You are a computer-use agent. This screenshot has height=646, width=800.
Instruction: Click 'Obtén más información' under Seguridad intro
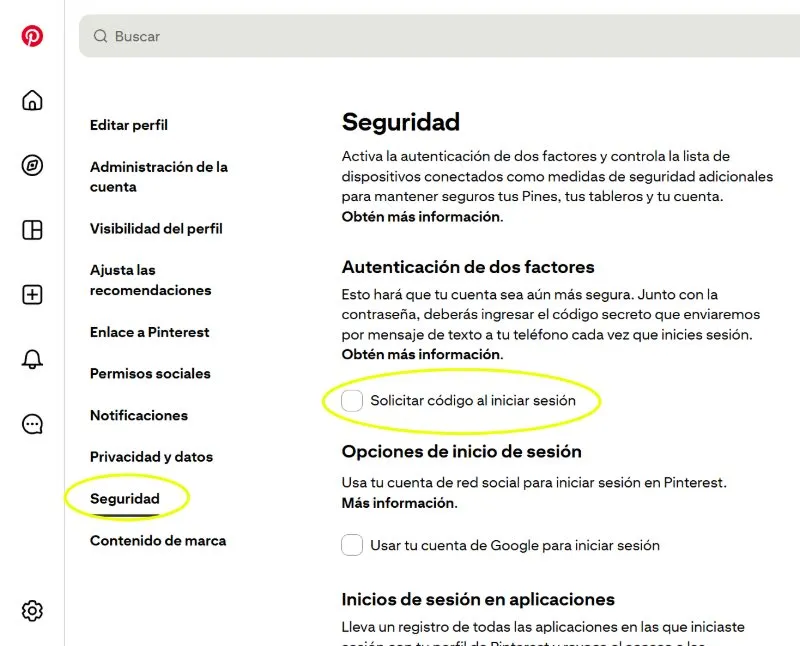pyautogui.click(x=420, y=216)
